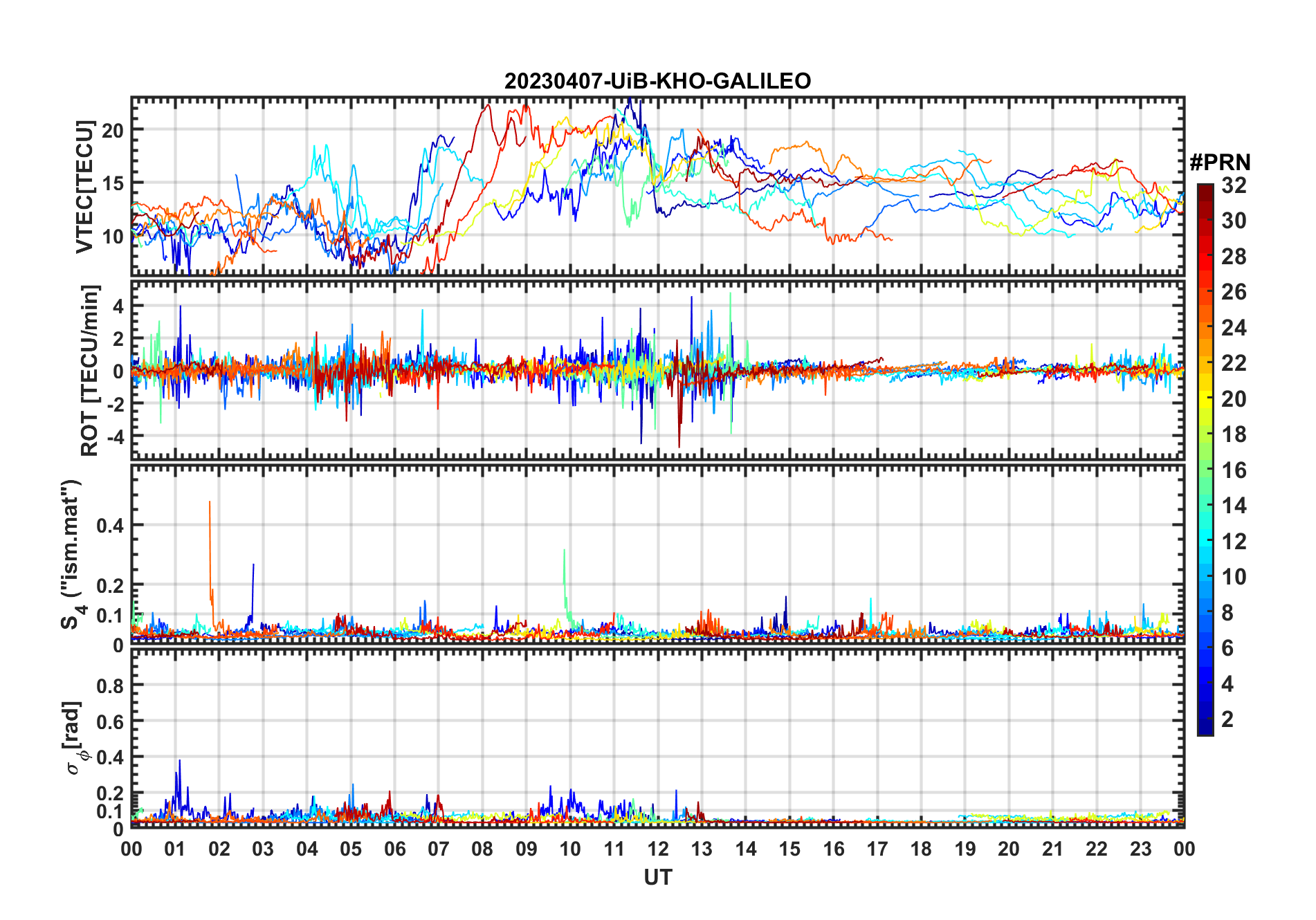Click the x-axis tick label 12
1316x920 pixels.
[658, 849]
